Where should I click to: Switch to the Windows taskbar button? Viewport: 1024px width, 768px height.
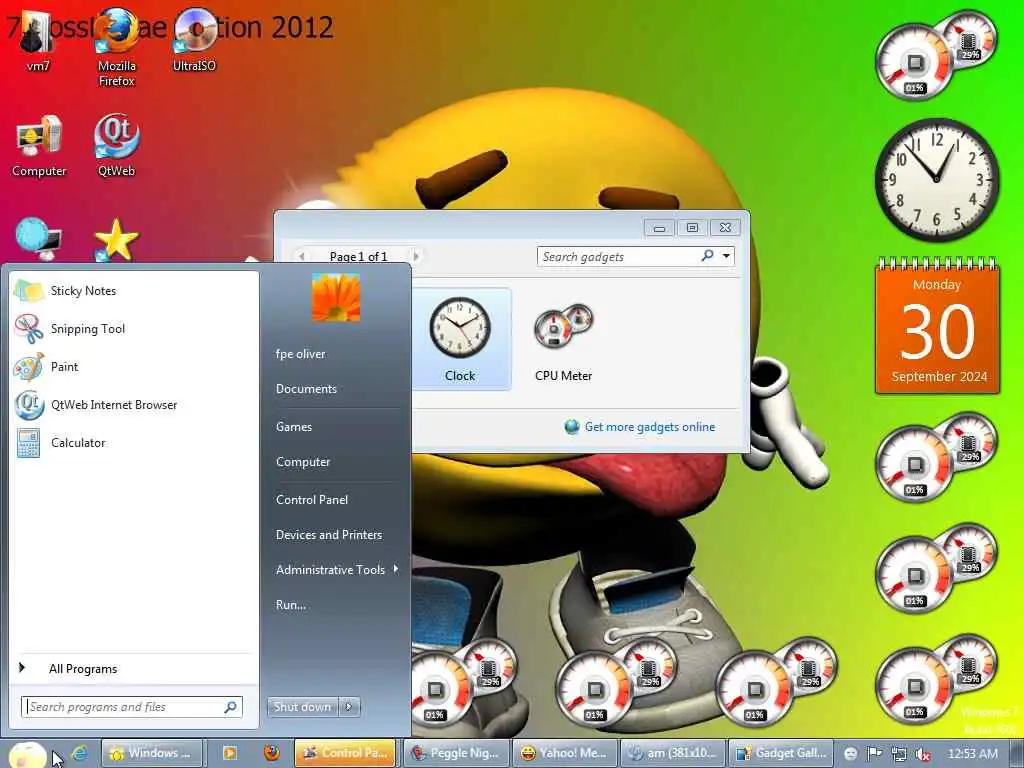pyautogui.click(x=151, y=753)
